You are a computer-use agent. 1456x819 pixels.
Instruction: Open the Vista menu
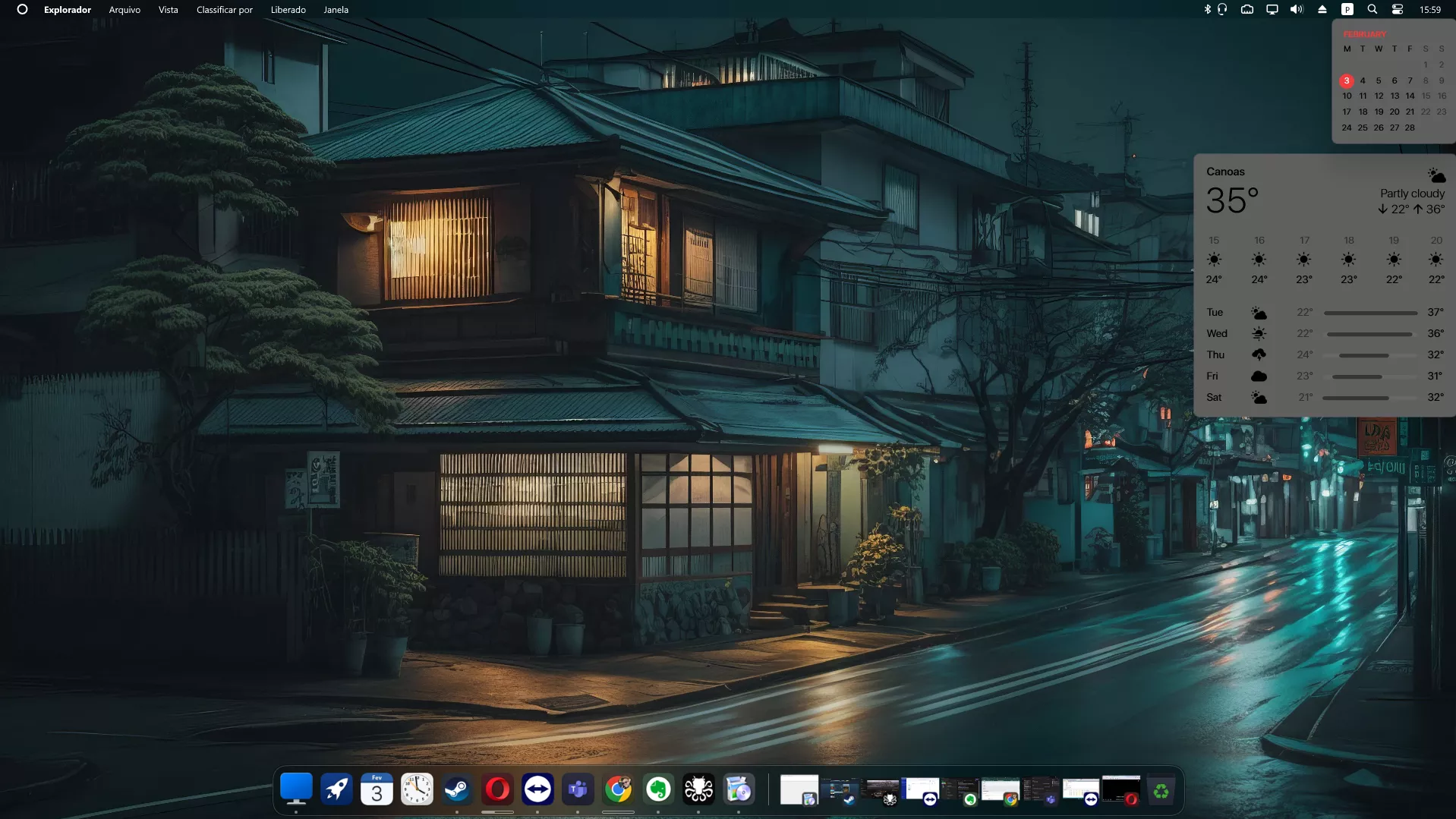pyautogui.click(x=169, y=10)
